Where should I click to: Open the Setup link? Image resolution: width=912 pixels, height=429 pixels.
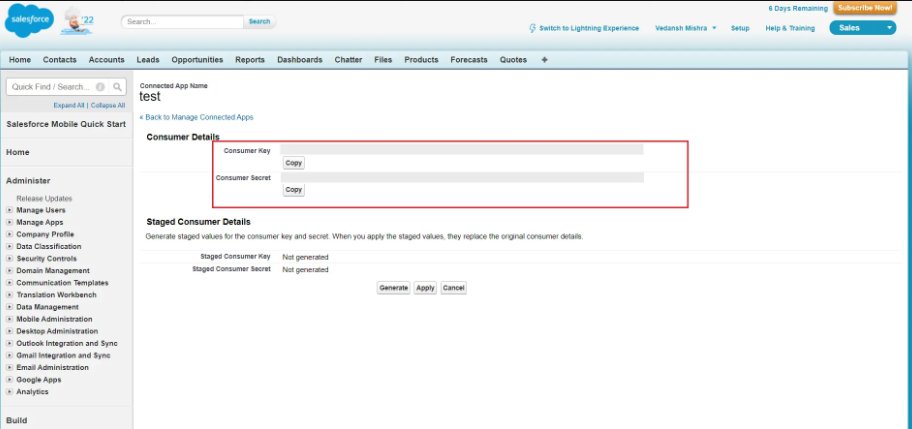point(740,28)
